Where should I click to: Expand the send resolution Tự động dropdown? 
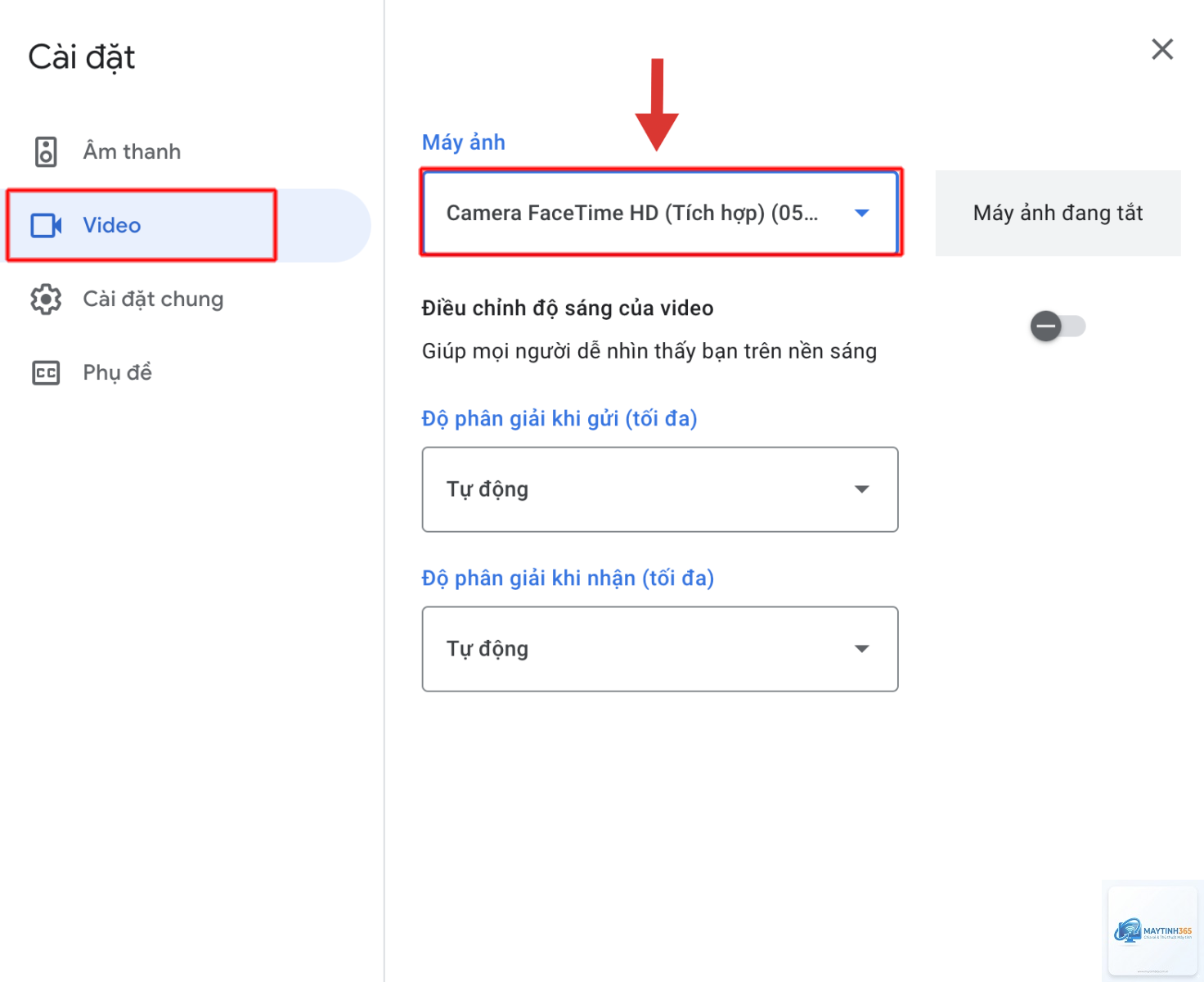coord(660,489)
